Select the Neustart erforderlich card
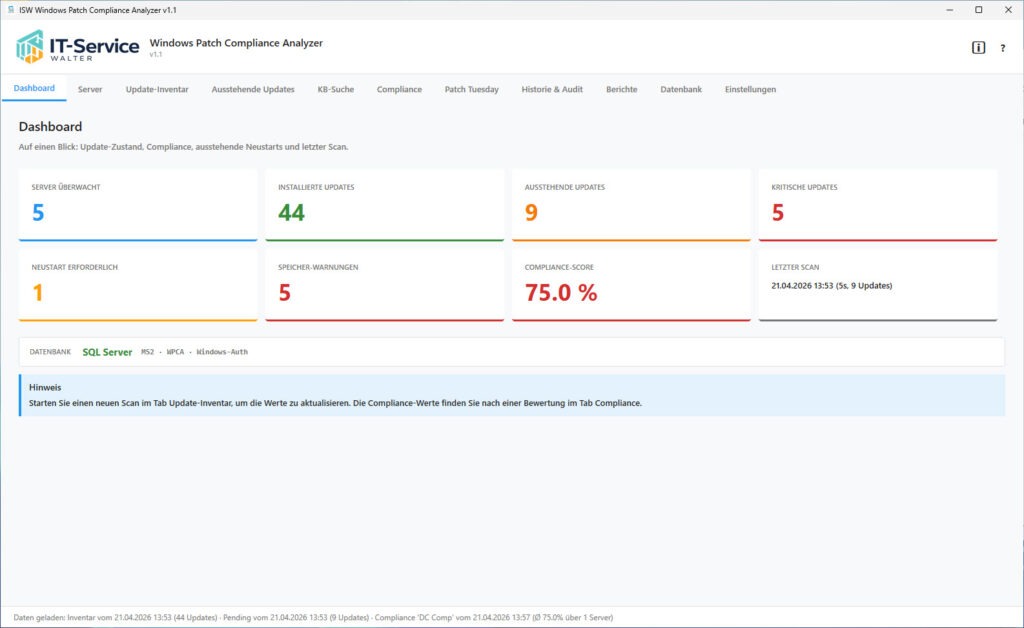The width and height of the screenshot is (1024, 628). (137, 285)
